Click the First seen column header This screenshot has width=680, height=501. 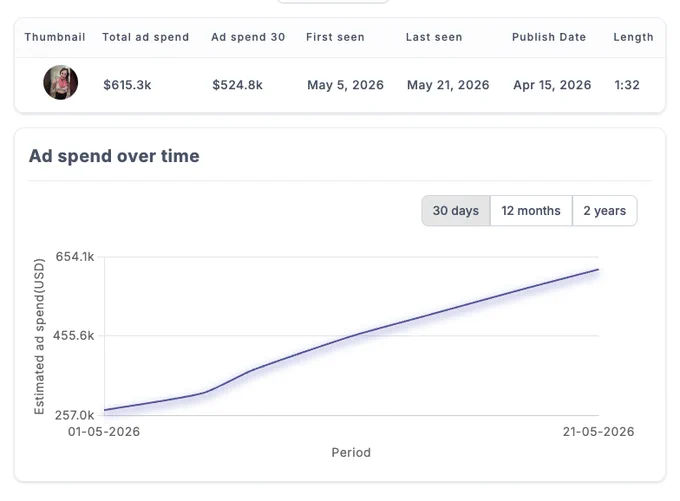pyautogui.click(x=335, y=37)
